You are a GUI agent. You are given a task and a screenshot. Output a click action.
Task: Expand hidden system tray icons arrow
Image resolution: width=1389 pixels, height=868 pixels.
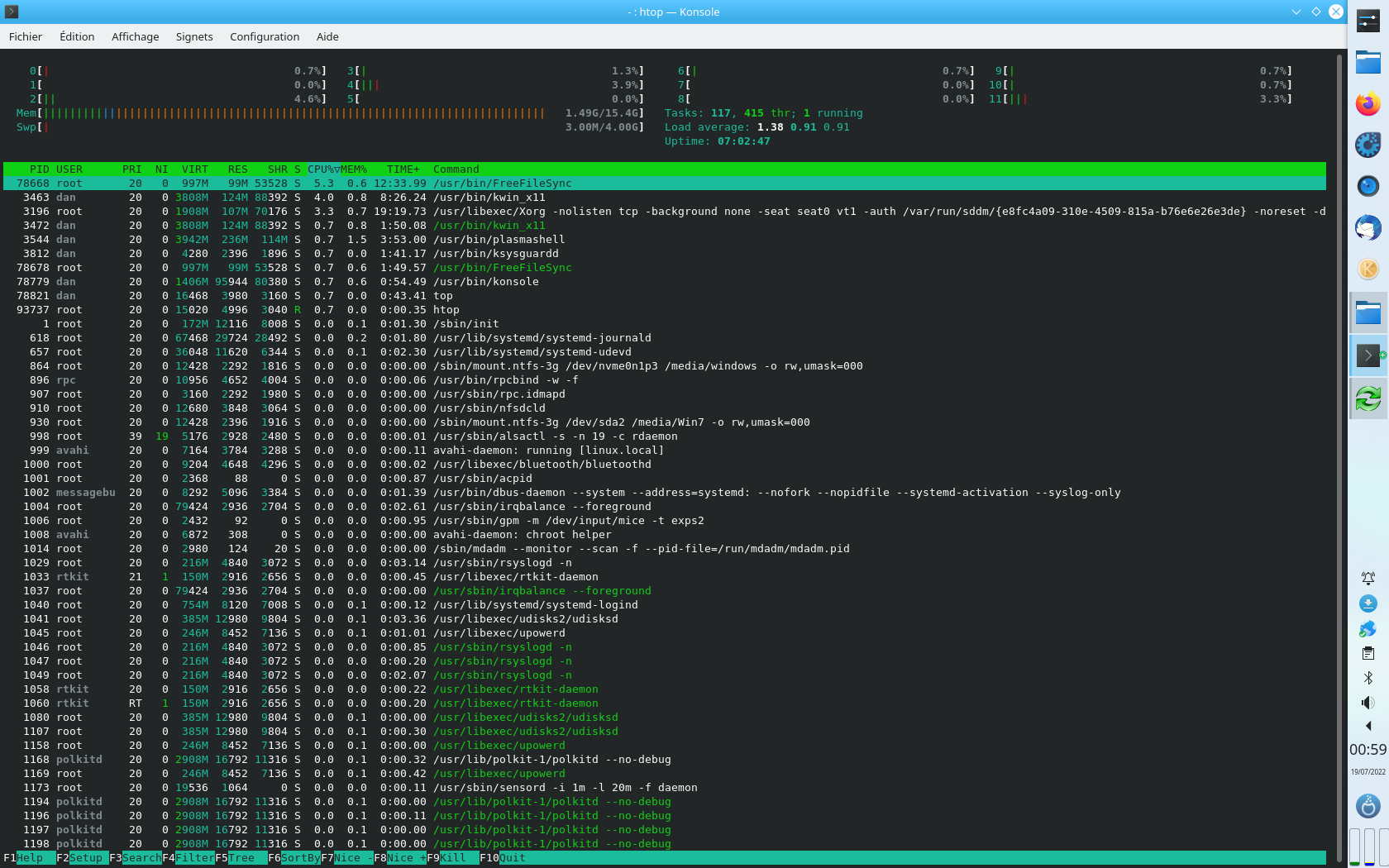point(1368,726)
